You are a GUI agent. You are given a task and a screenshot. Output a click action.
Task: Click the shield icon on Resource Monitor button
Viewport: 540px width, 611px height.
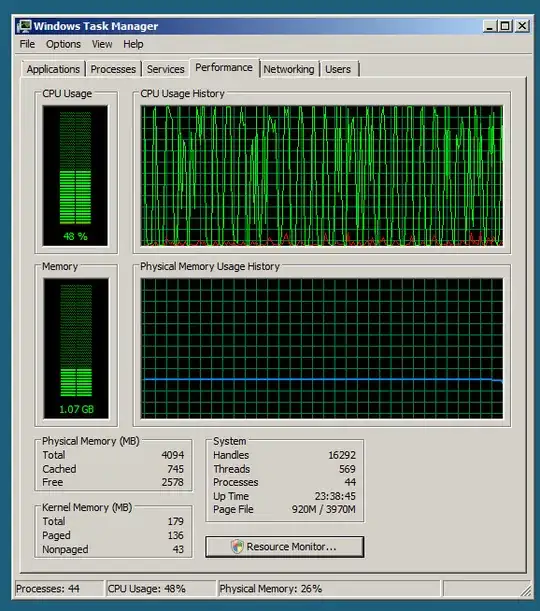tap(237, 546)
